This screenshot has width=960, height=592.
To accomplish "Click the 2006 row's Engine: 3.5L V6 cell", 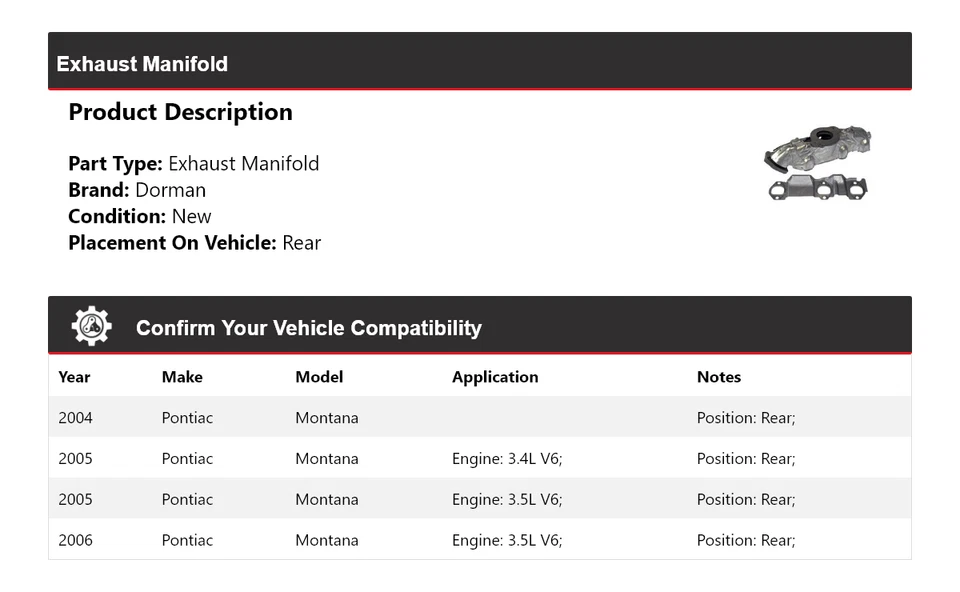I will [x=507, y=540].
